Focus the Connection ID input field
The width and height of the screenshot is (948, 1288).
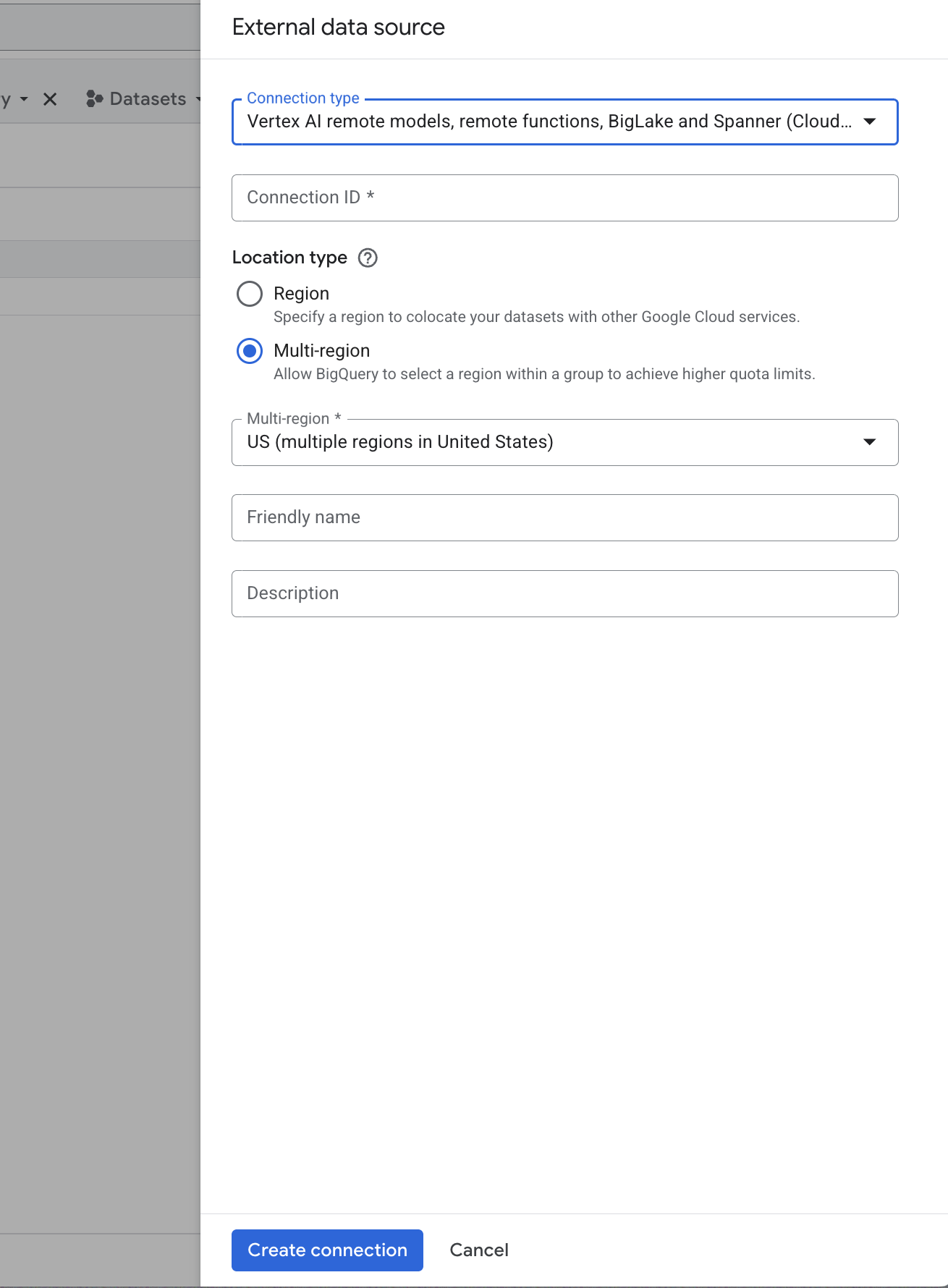coord(564,198)
